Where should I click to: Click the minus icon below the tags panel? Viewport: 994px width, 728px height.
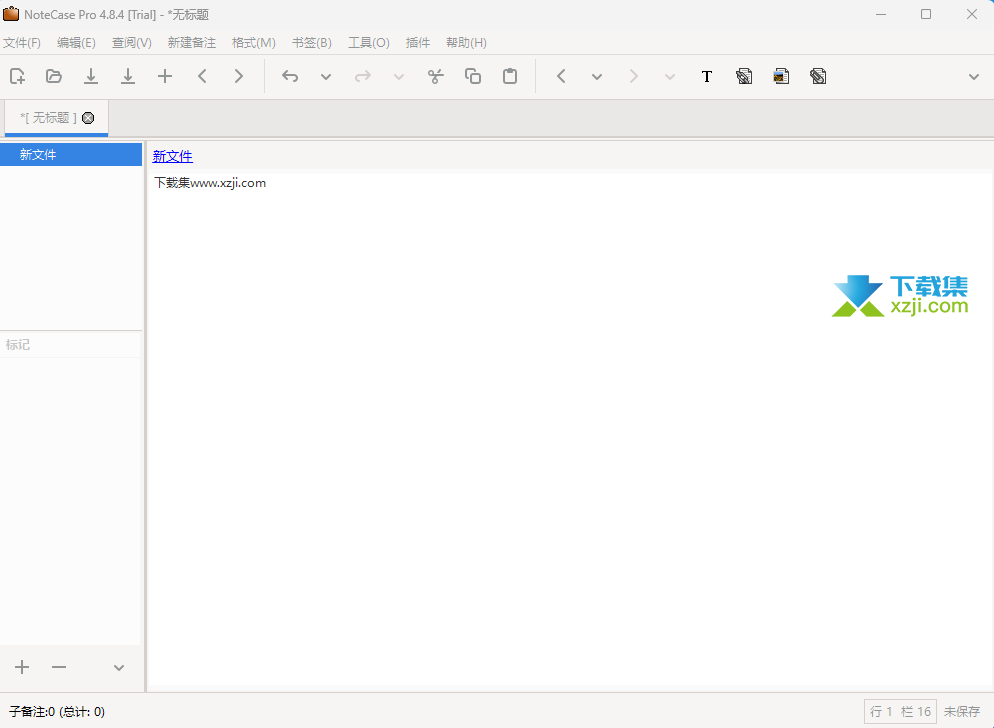(x=59, y=667)
